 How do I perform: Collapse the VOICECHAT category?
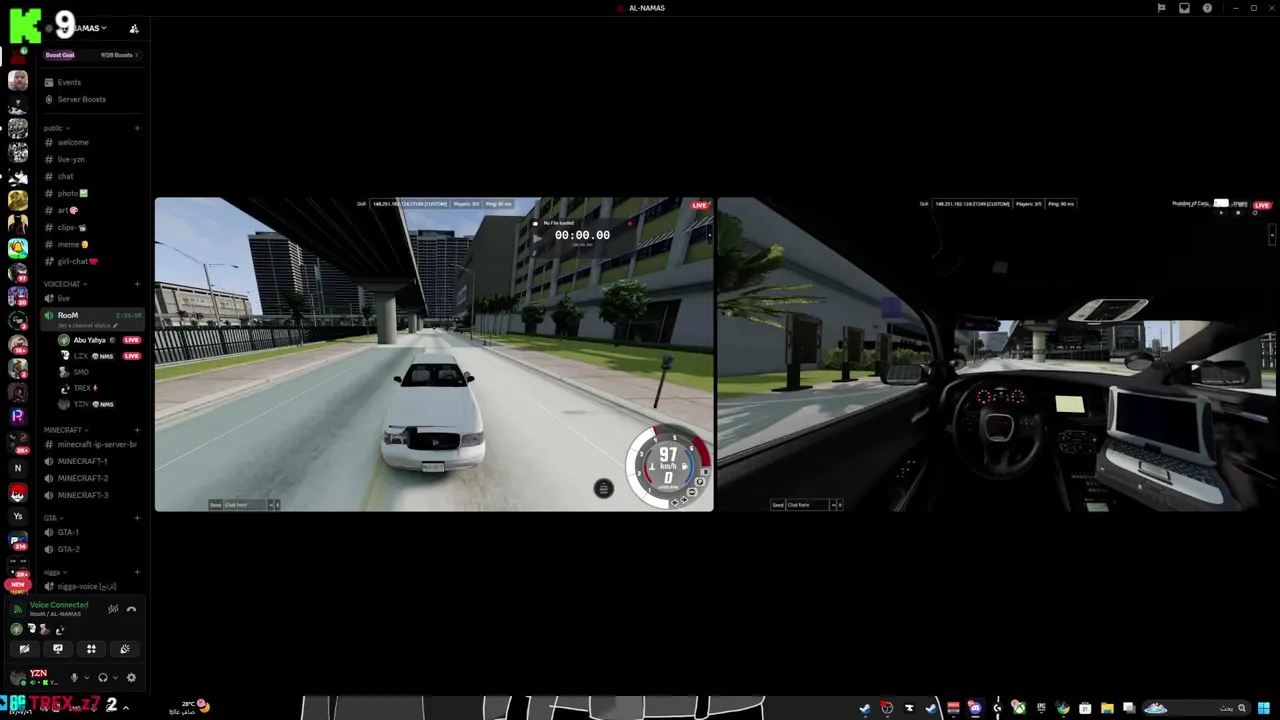[x=63, y=284]
